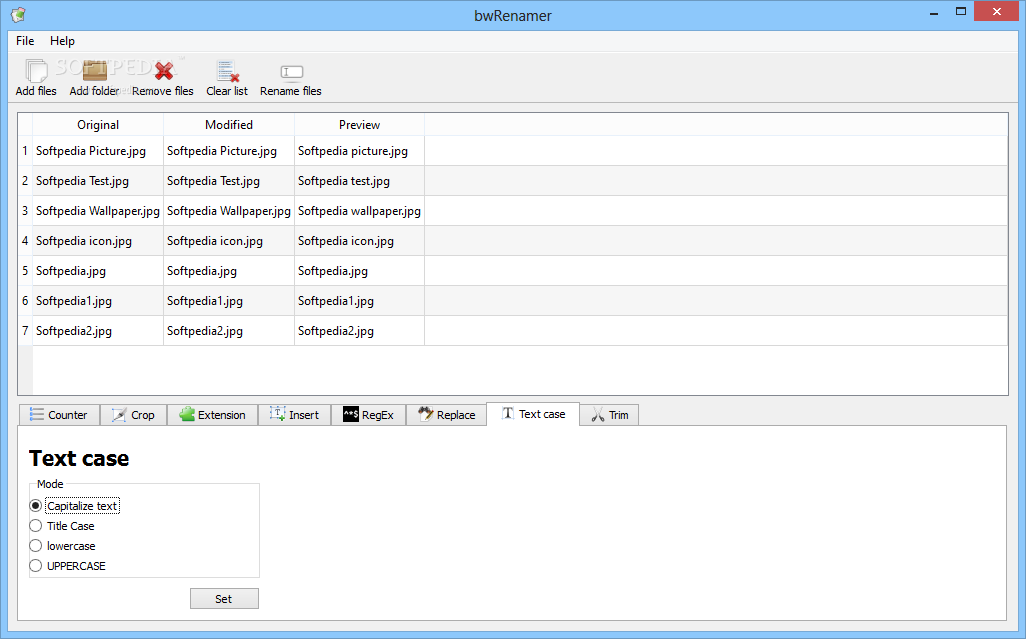This screenshot has width=1026, height=639.
Task: Open the Help menu
Action: (62, 41)
